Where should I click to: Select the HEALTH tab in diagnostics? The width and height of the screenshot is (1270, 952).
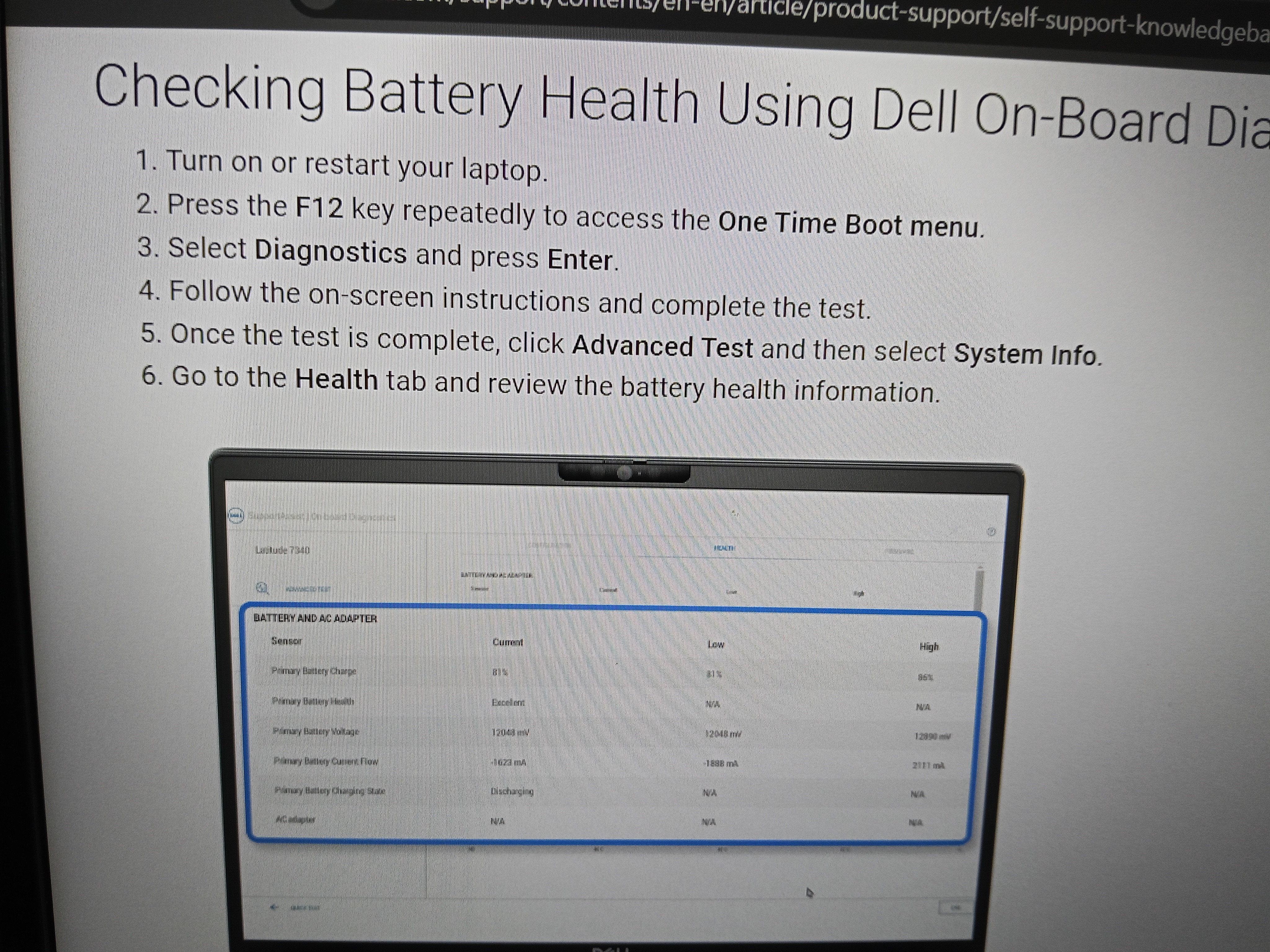(x=724, y=548)
